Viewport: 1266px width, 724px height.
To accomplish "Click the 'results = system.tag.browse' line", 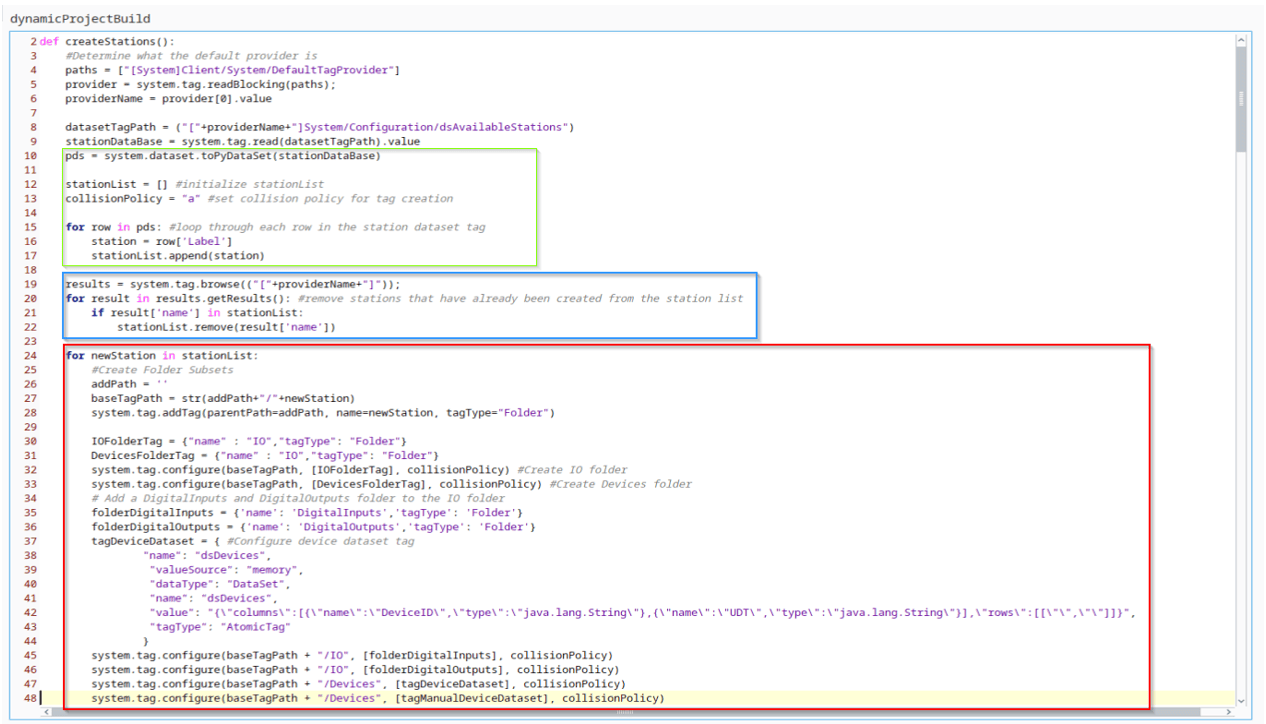I will point(233,284).
